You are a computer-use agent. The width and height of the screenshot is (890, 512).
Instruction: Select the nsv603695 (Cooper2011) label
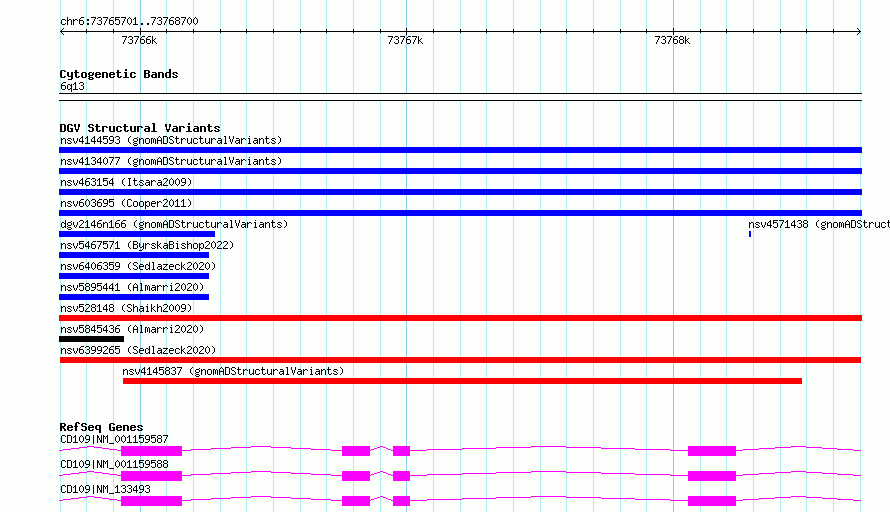126,203
